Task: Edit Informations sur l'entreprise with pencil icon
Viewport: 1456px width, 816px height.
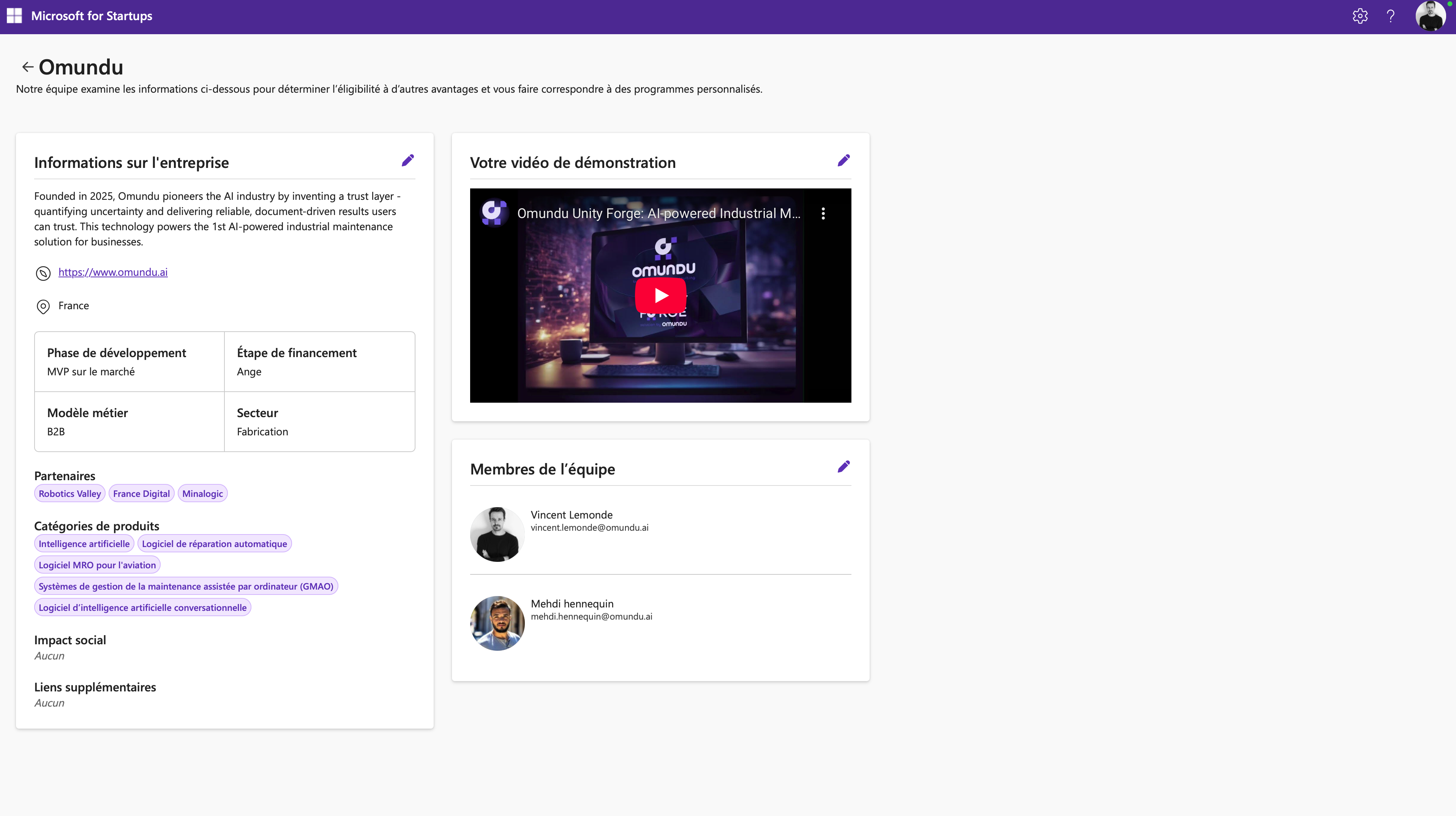Action: 407,161
